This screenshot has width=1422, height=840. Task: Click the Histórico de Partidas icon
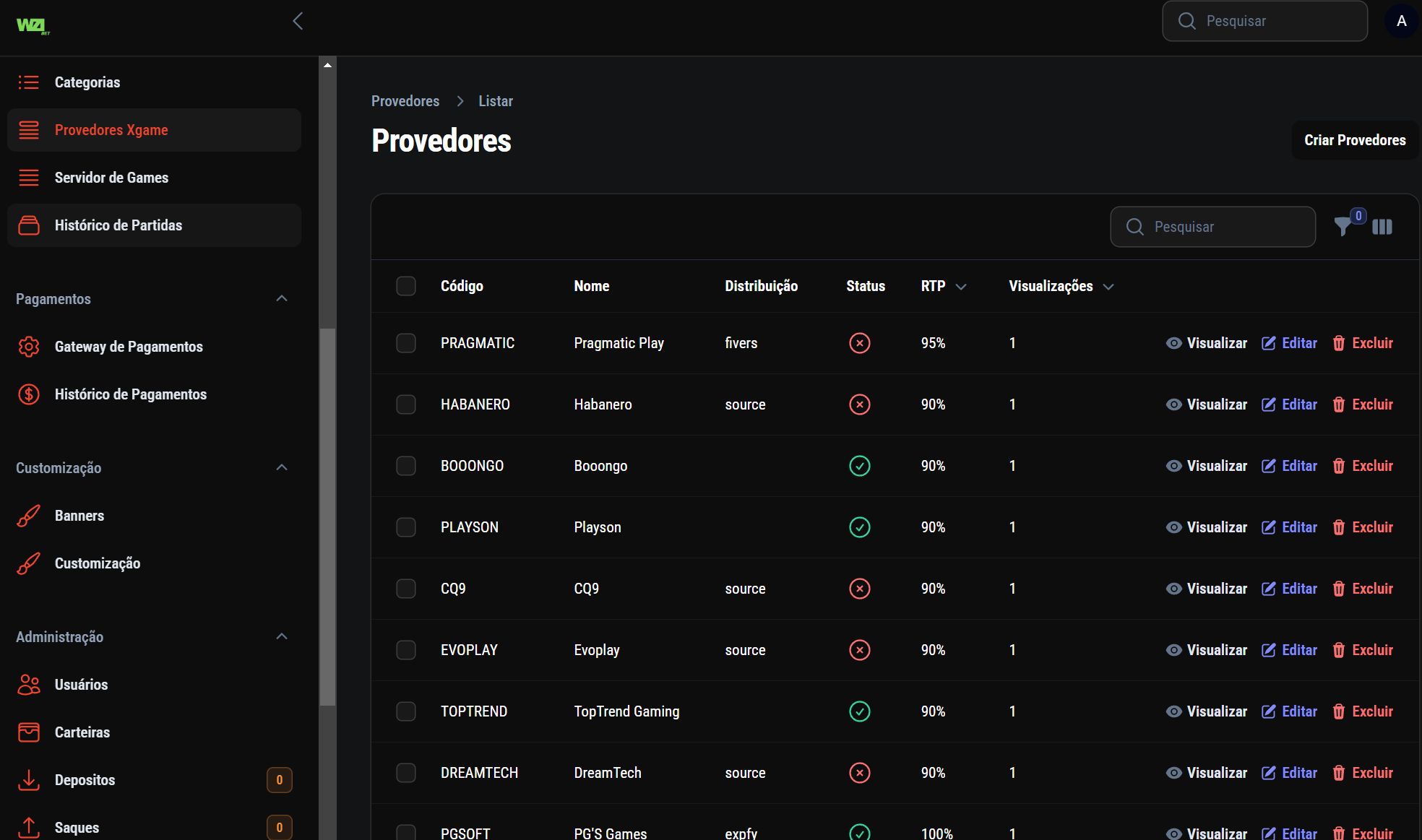coord(29,225)
